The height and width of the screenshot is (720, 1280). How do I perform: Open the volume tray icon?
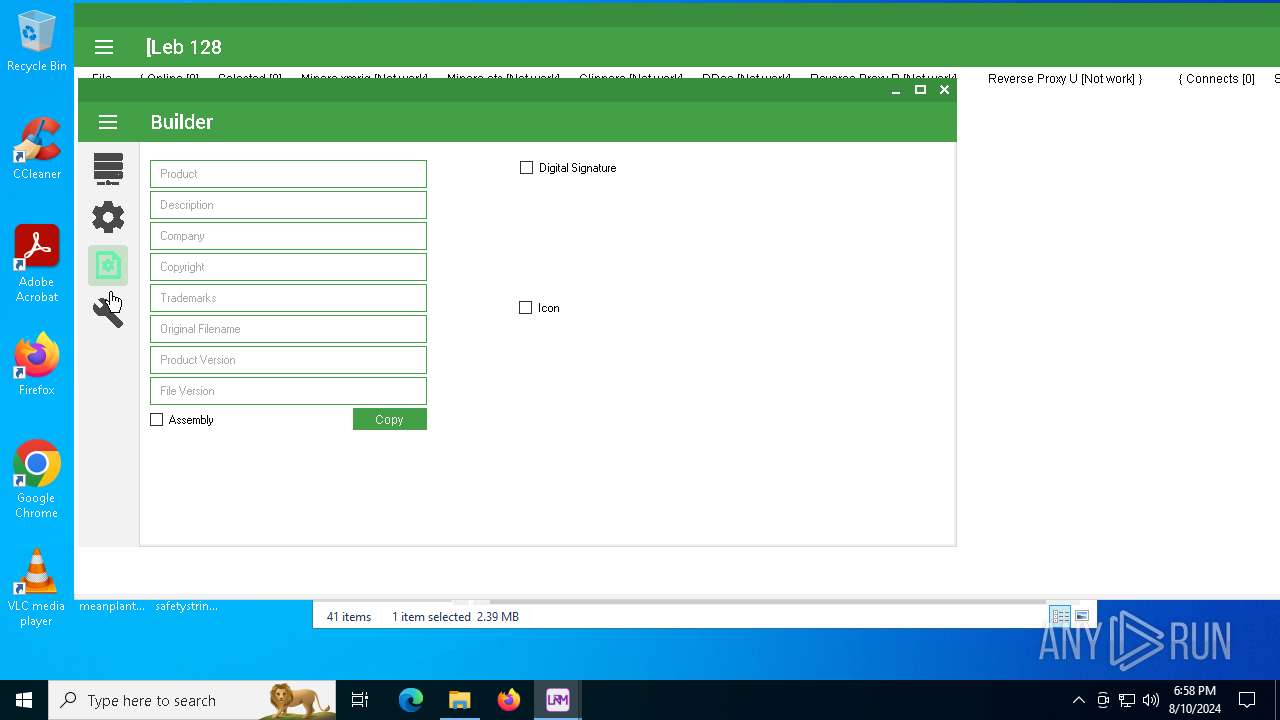(x=1151, y=700)
